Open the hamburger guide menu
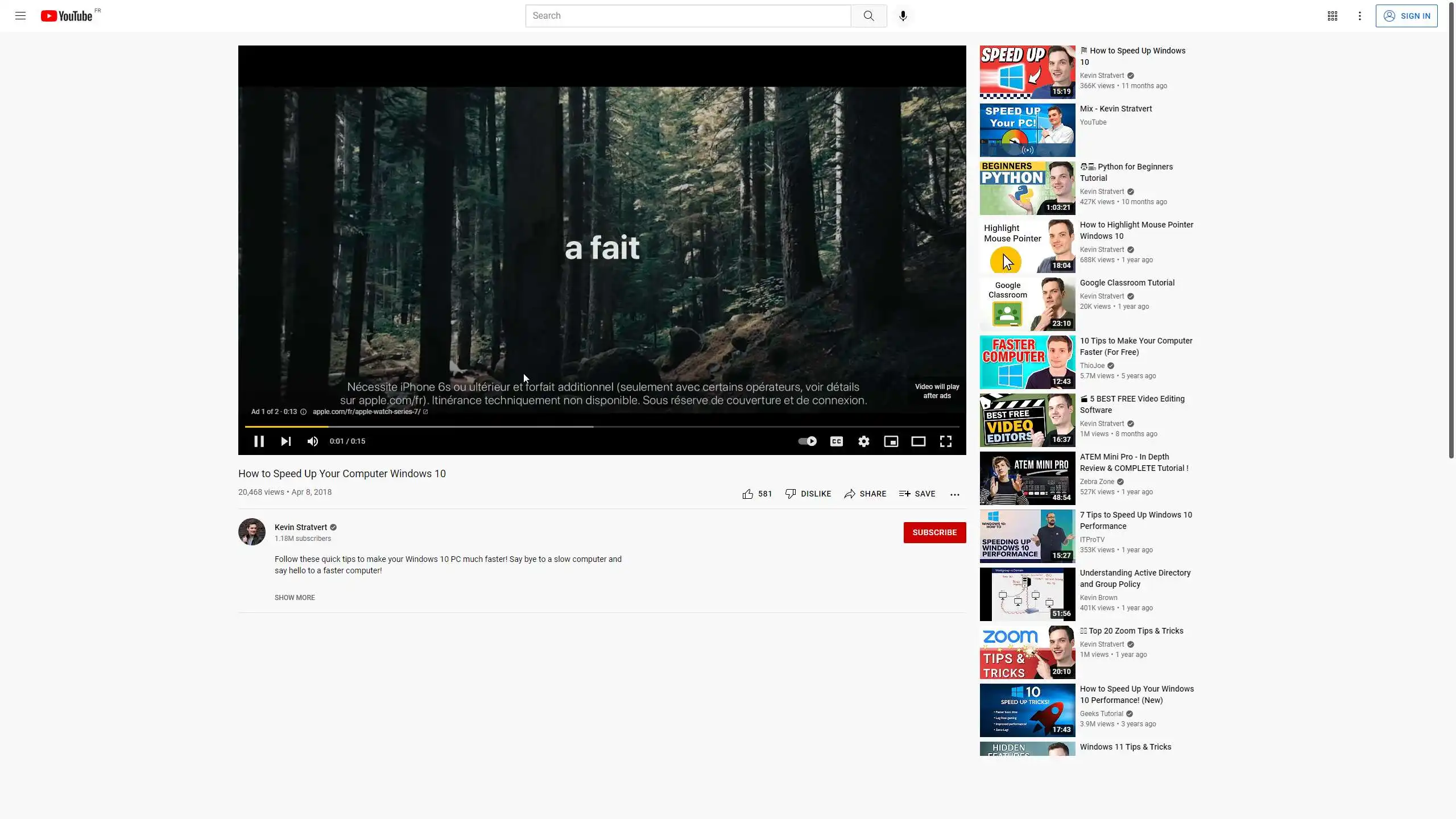Screen dimensions: 1456x819 20,16
